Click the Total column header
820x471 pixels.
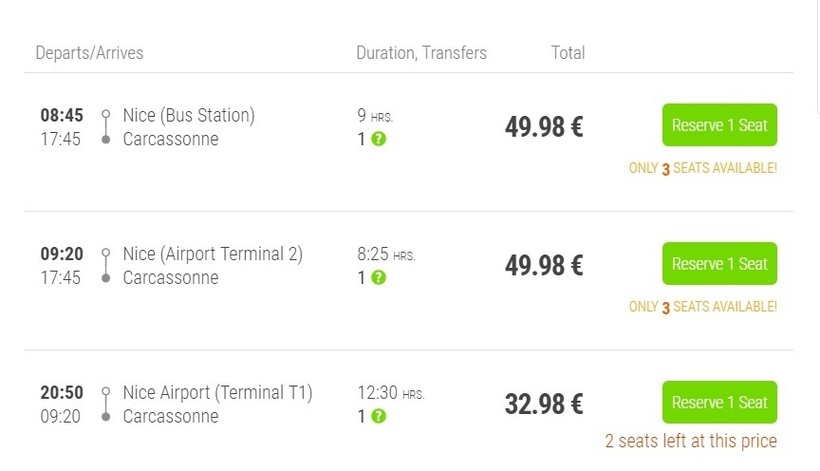[568, 53]
